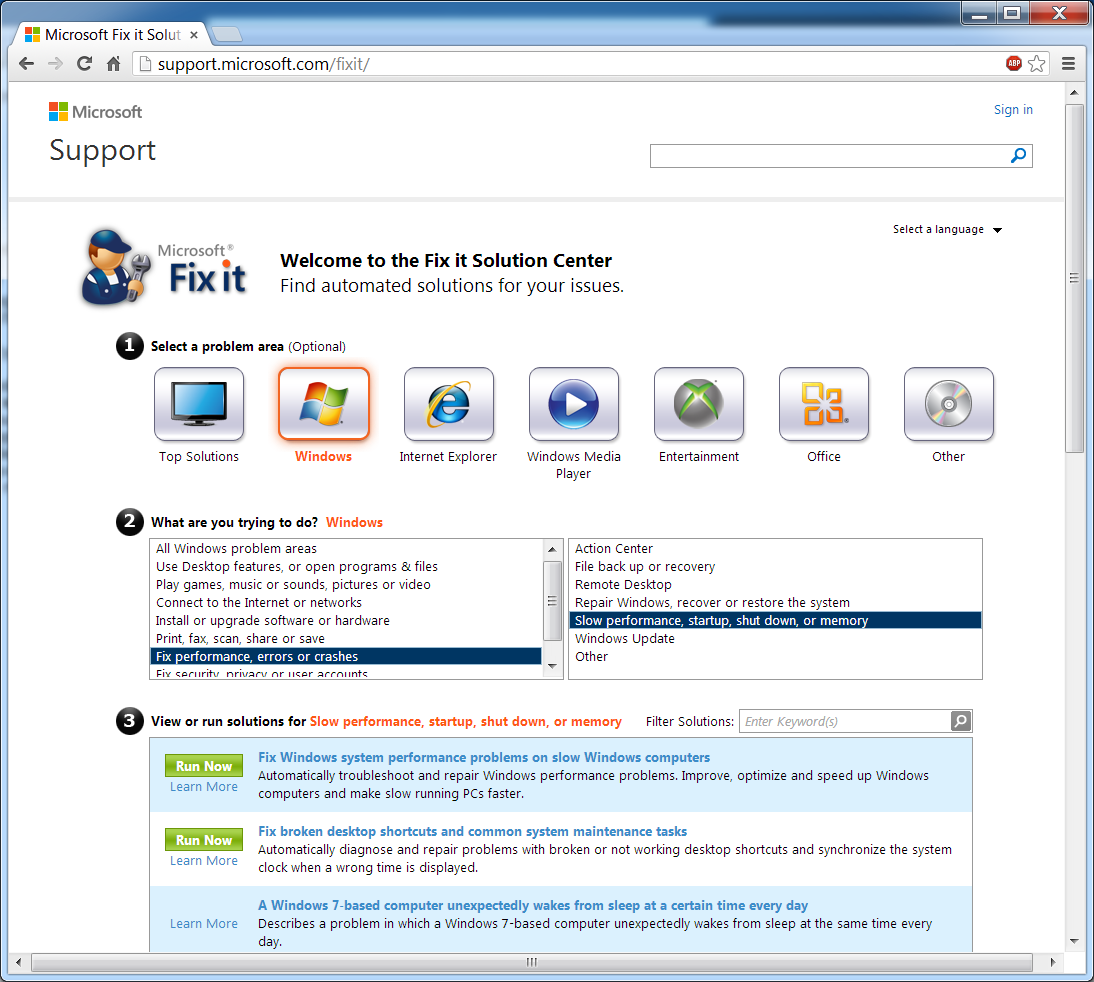Open a new browser tab
This screenshot has height=982, width=1094.
[226, 34]
